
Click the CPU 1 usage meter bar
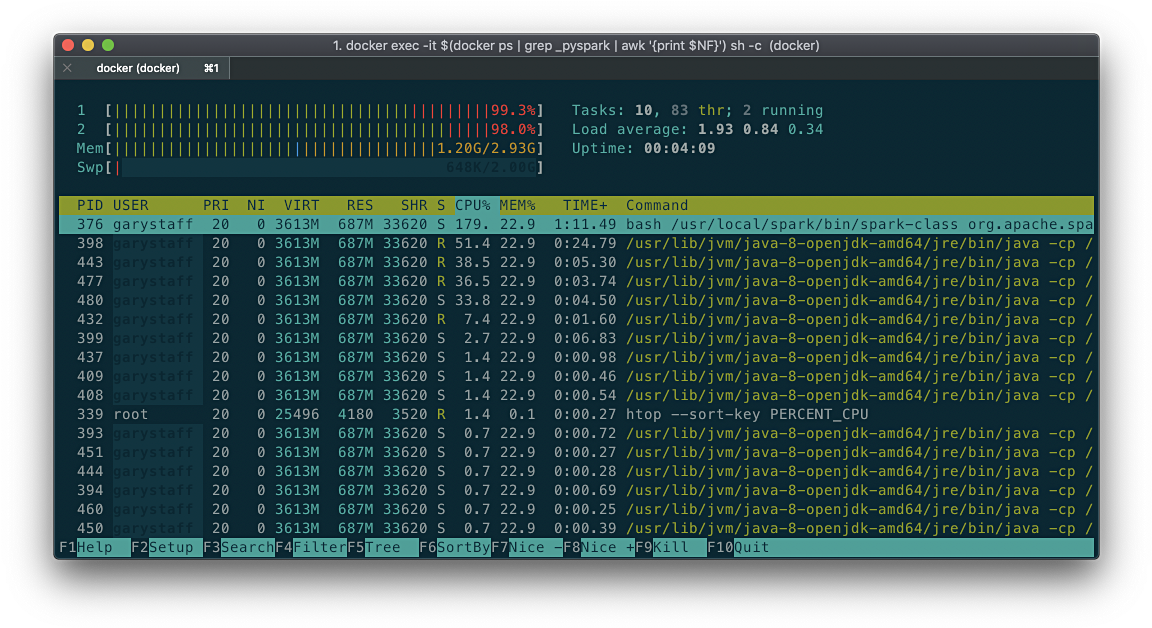coord(300,110)
